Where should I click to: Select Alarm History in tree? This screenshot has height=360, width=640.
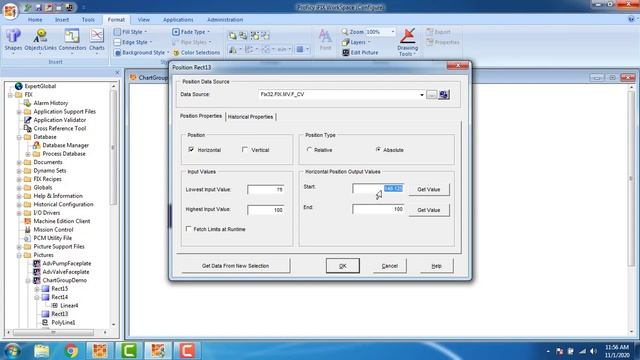[51, 103]
